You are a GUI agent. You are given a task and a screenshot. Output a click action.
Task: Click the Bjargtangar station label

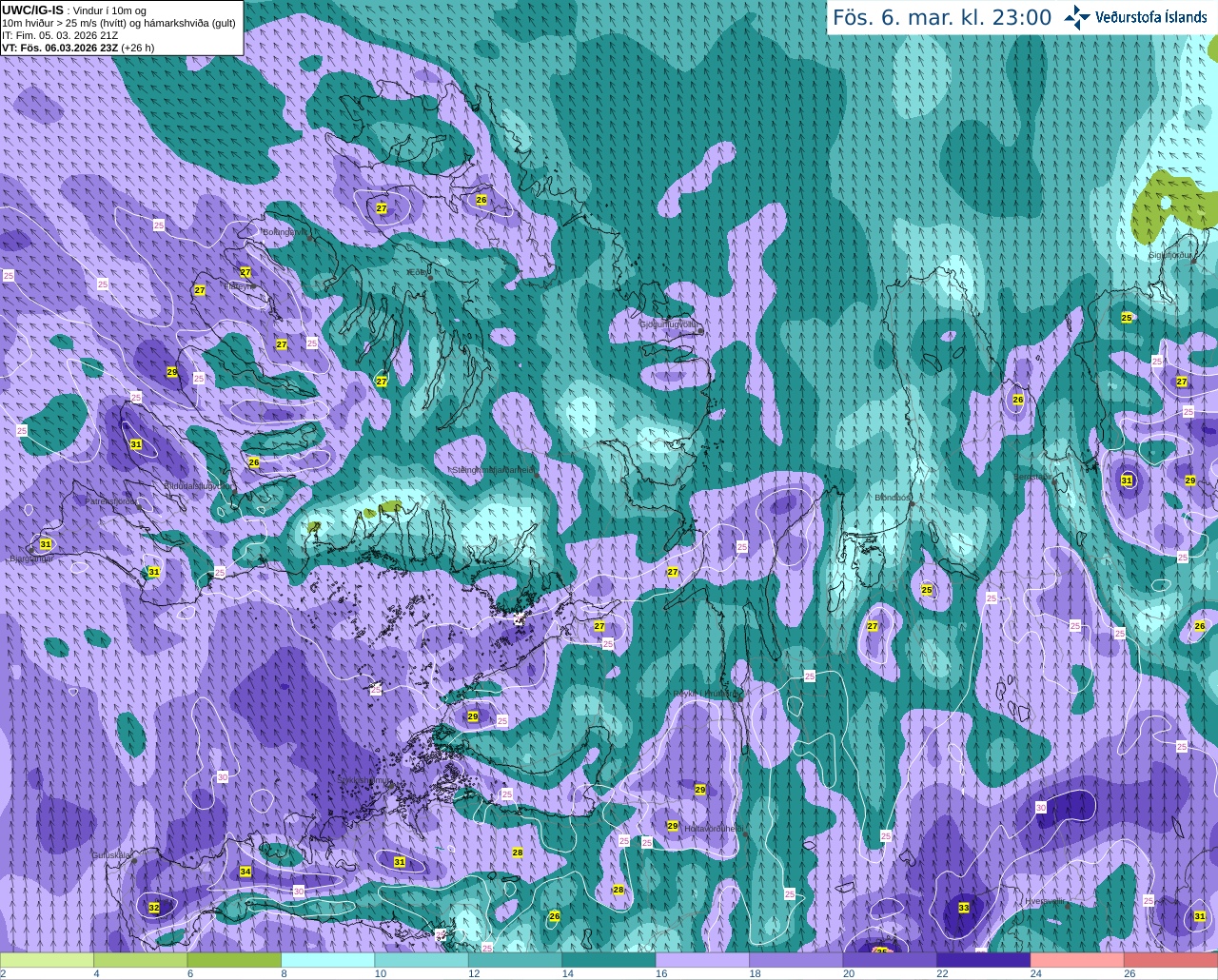coord(30,559)
